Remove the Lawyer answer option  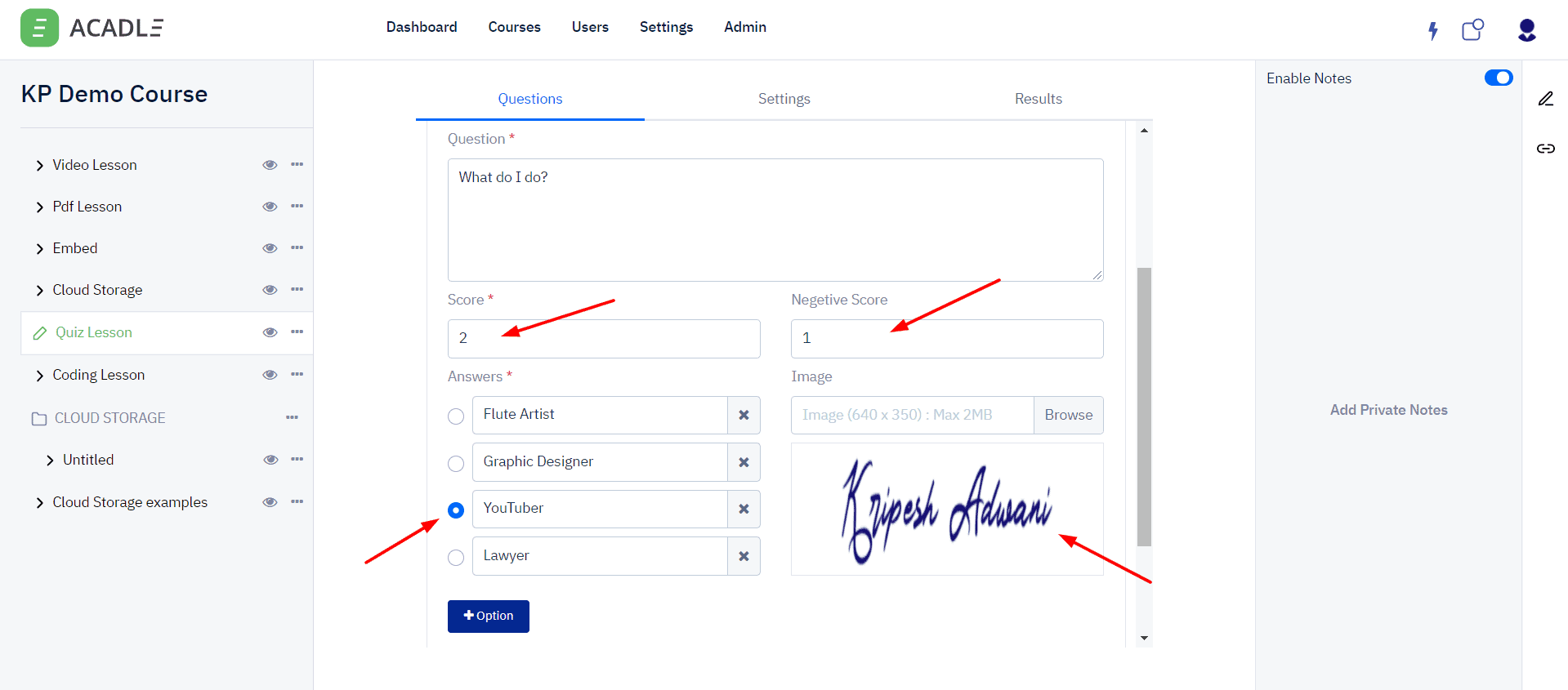(744, 556)
